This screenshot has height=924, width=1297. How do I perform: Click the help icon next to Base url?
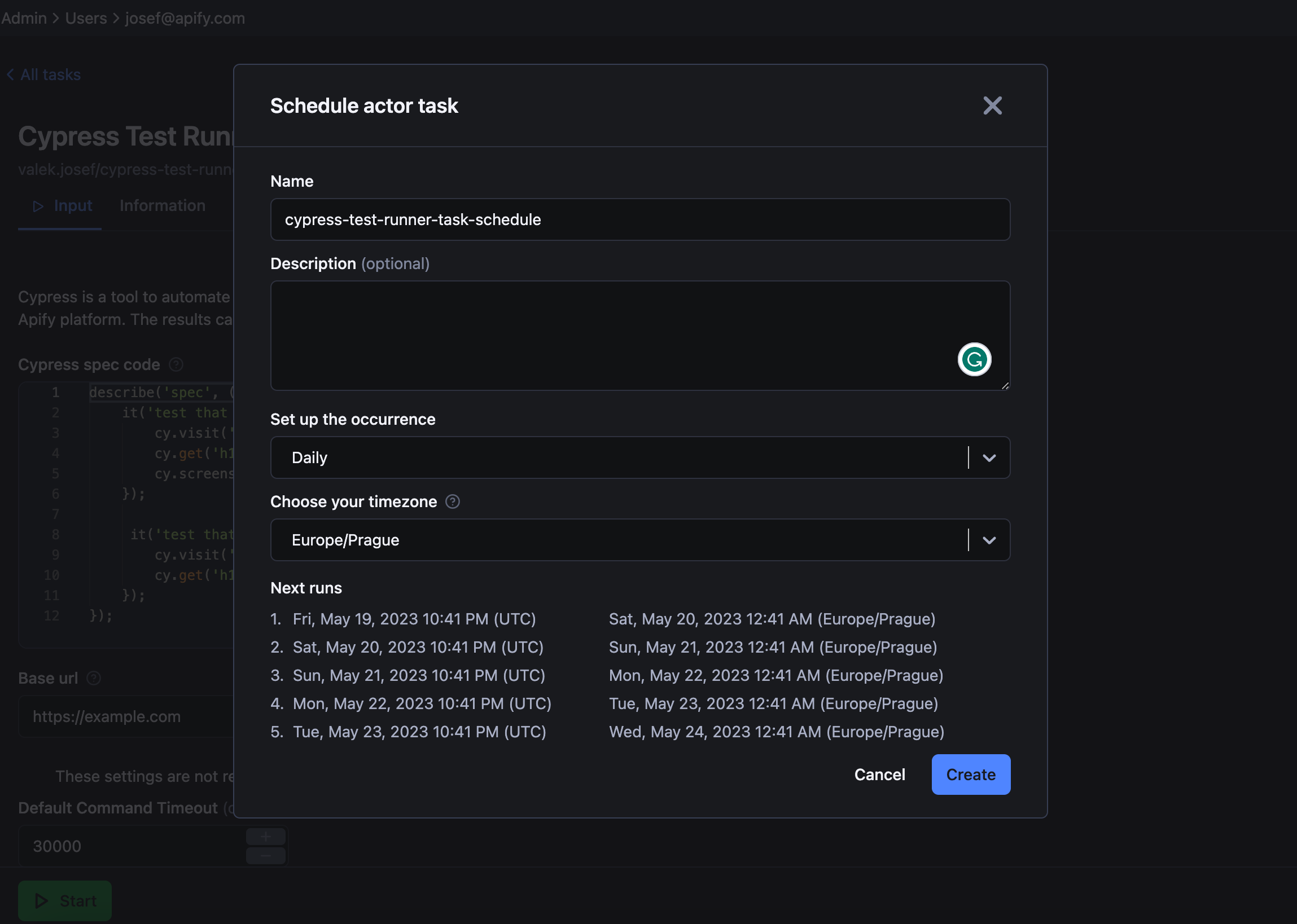[x=93, y=677]
